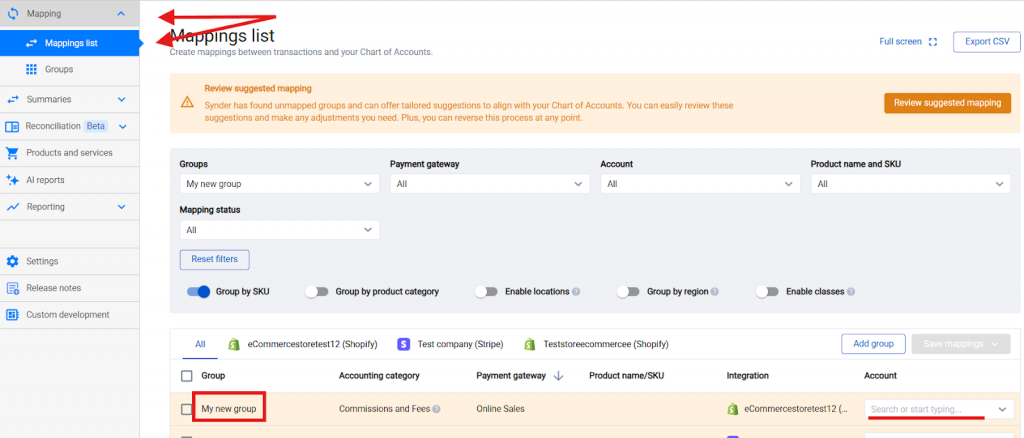This screenshot has height=438, width=1024.
Task: Click the Export CSV button
Action: click(x=986, y=42)
